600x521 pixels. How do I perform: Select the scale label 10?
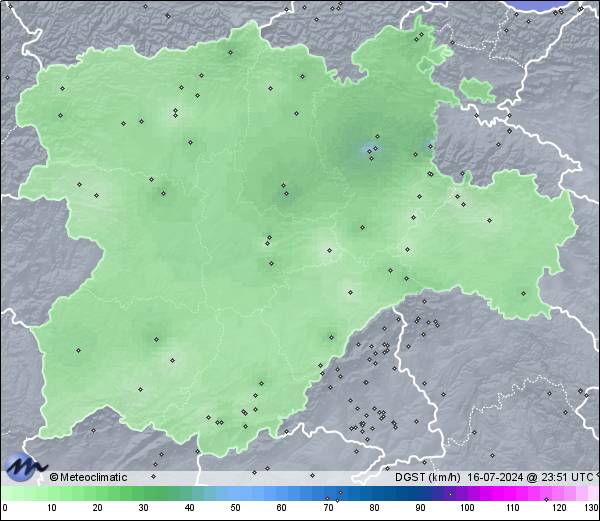tap(52, 508)
